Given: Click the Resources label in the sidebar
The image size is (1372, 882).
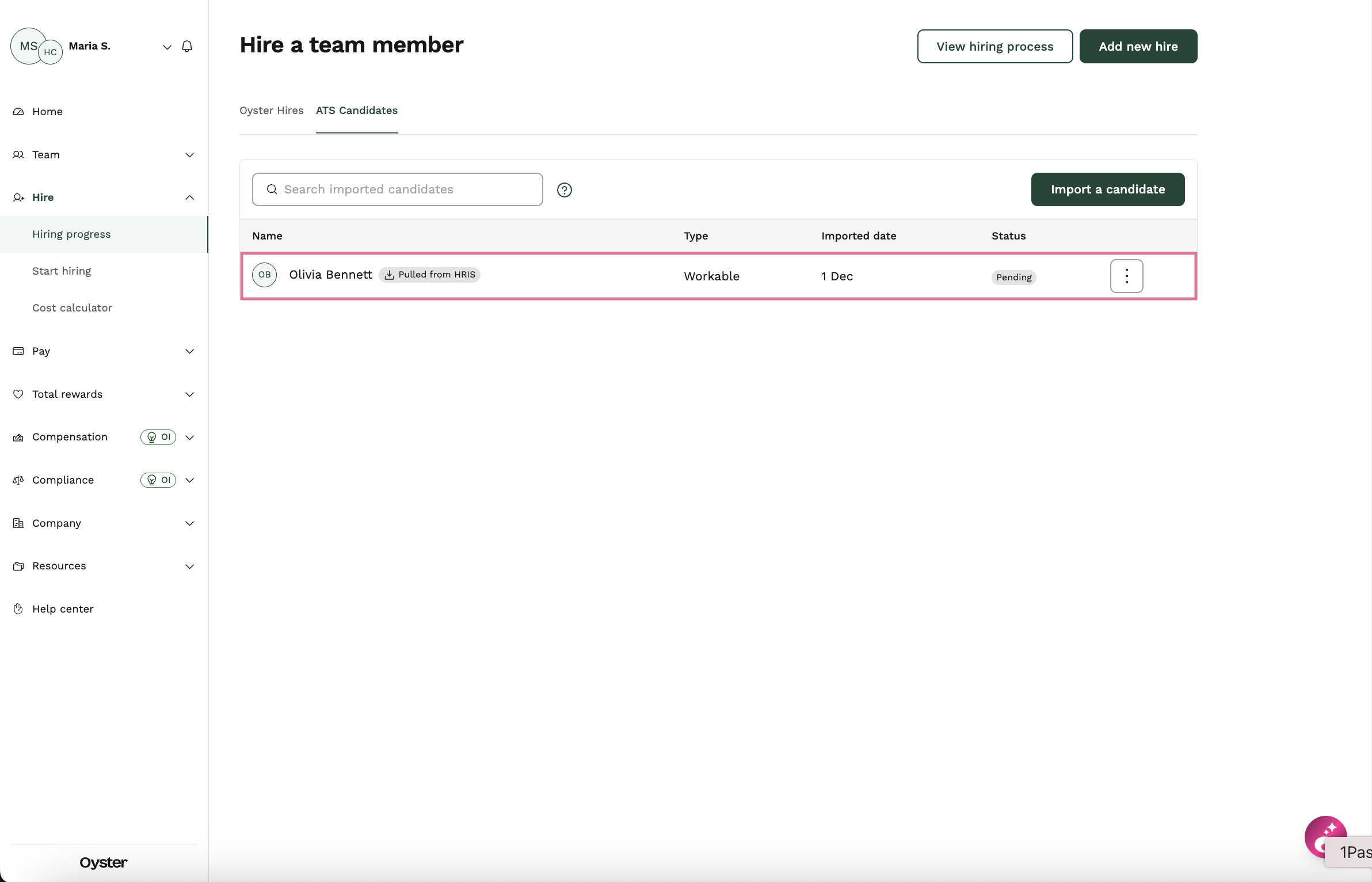Looking at the screenshot, I should pyautogui.click(x=59, y=567).
